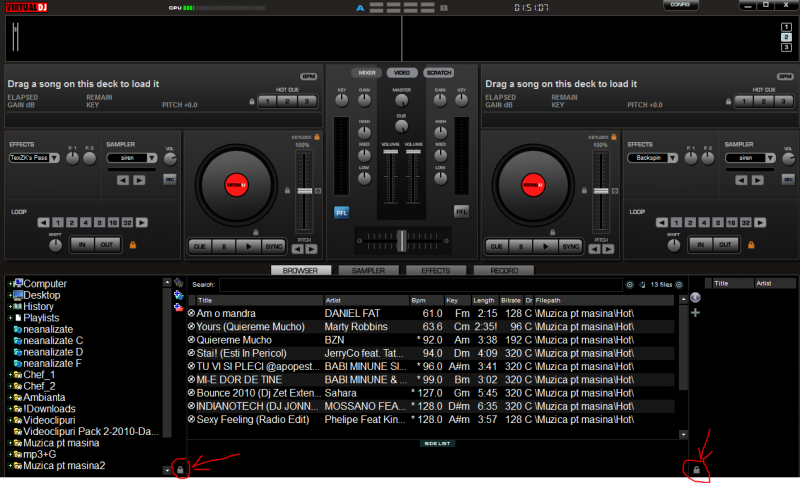This screenshot has width=800, height=483.
Task: Click left sampler REC button
Action: point(169,180)
